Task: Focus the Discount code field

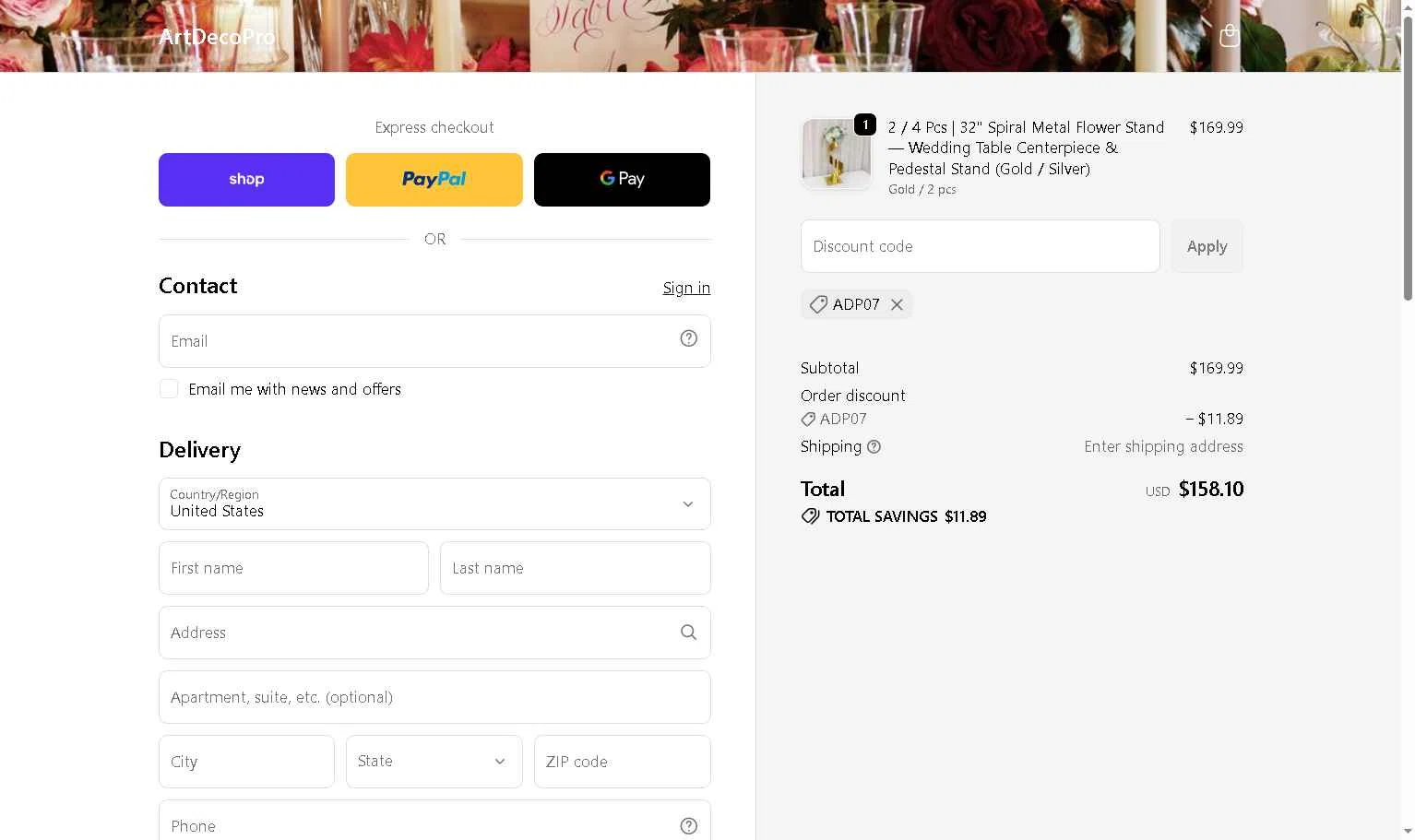Action: [x=980, y=246]
